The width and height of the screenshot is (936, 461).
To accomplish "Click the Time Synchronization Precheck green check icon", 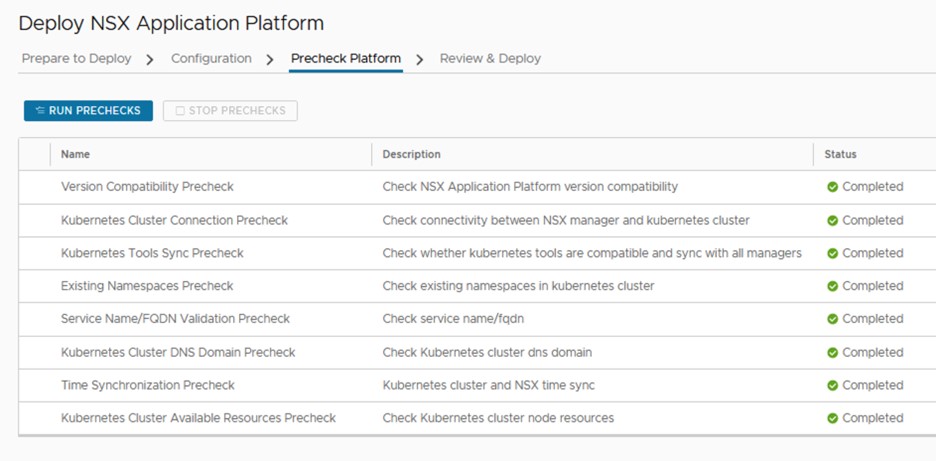I will click(832, 385).
